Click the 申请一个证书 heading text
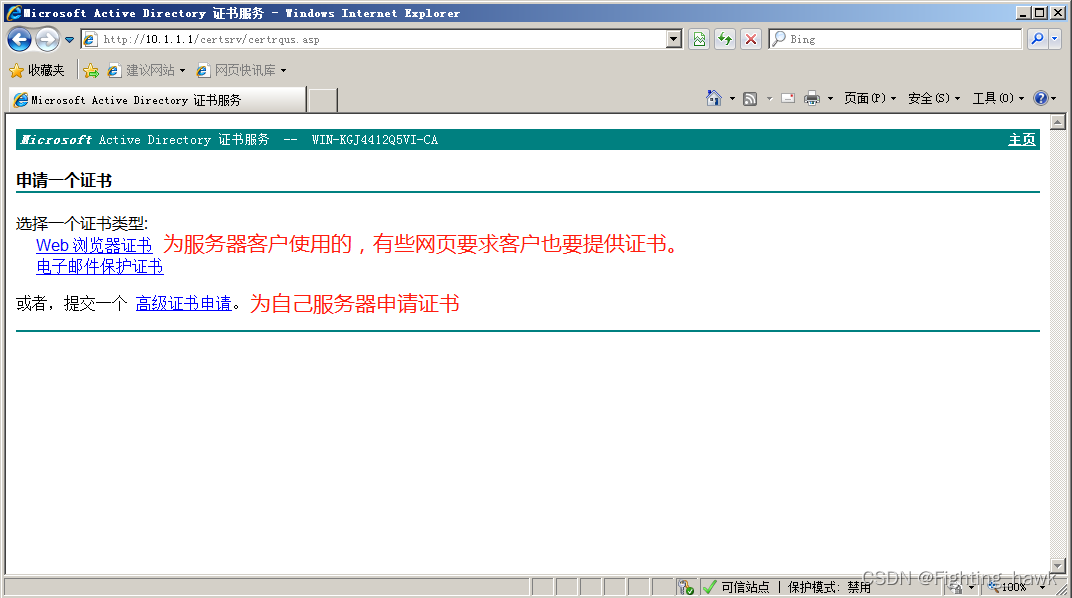Screen dimensions: 1072x598 click(x=64, y=180)
